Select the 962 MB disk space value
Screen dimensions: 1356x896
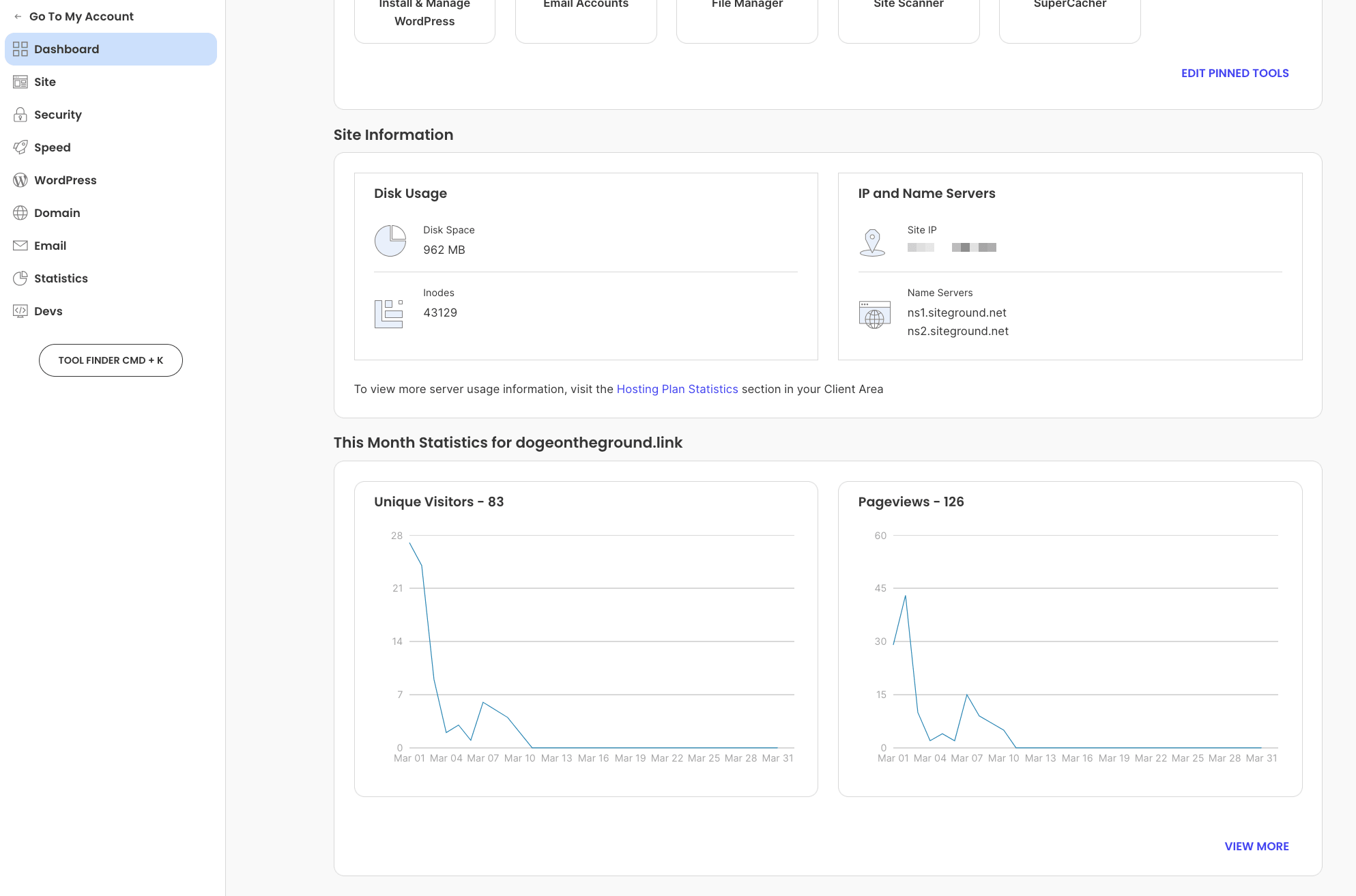click(x=444, y=250)
